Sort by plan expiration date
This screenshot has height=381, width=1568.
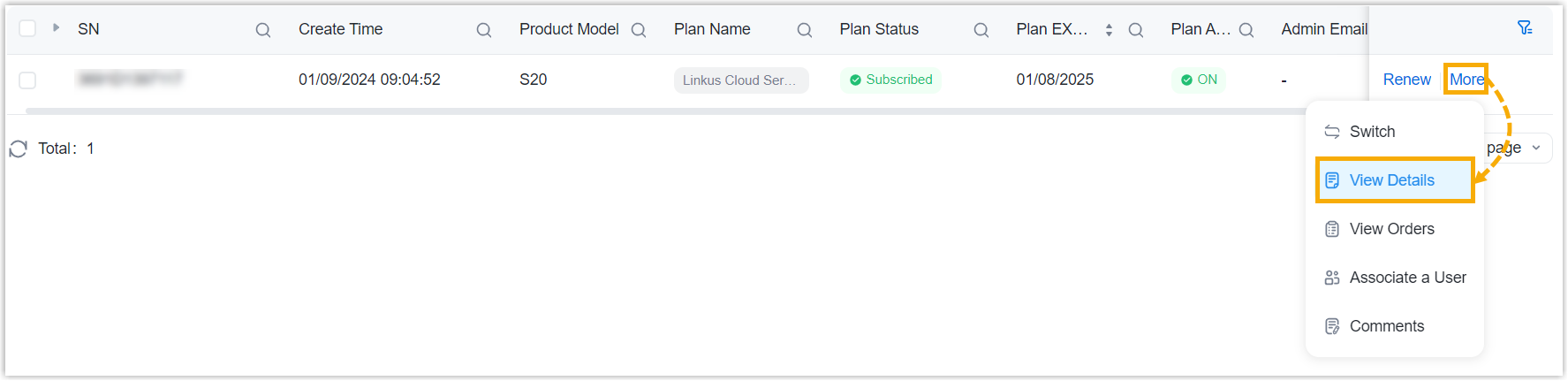coord(1109,30)
